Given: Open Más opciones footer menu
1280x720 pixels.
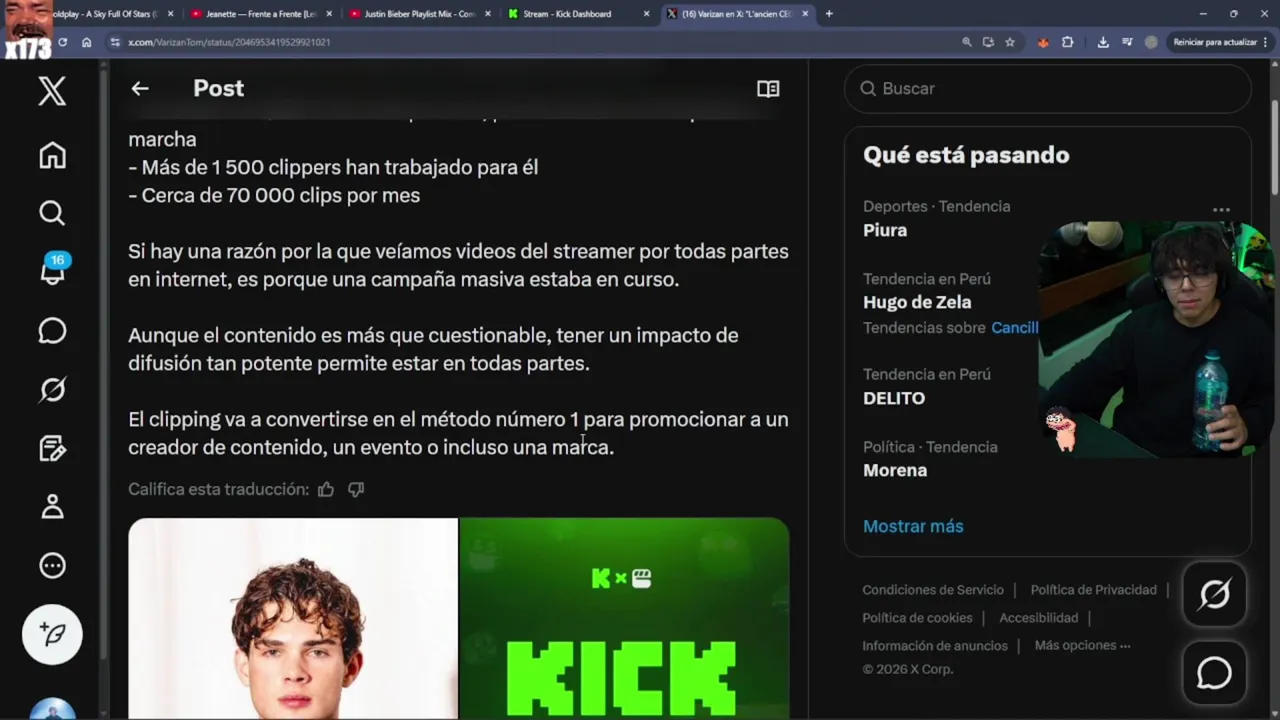Looking at the screenshot, I should coord(1082,645).
